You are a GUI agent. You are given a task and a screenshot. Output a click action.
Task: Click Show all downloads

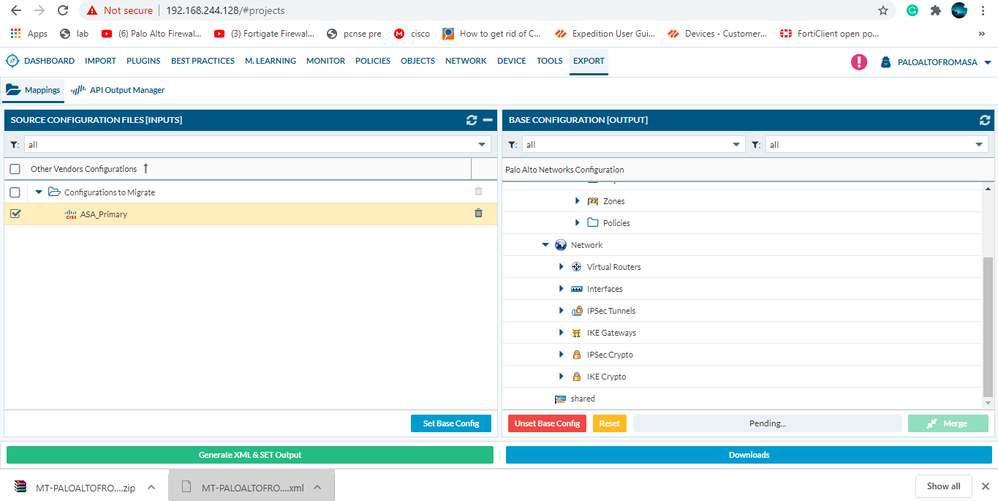tap(943, 486)
